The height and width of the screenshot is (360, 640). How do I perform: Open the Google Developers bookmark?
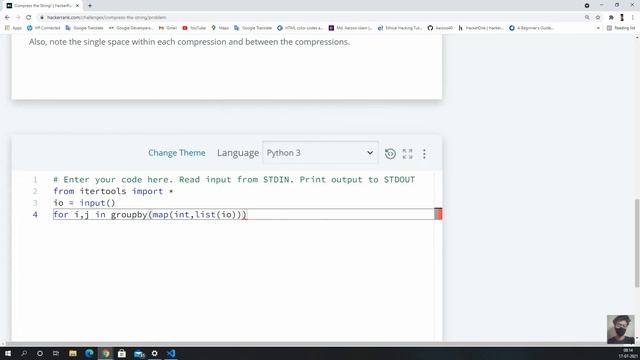(x=131, y=28)
